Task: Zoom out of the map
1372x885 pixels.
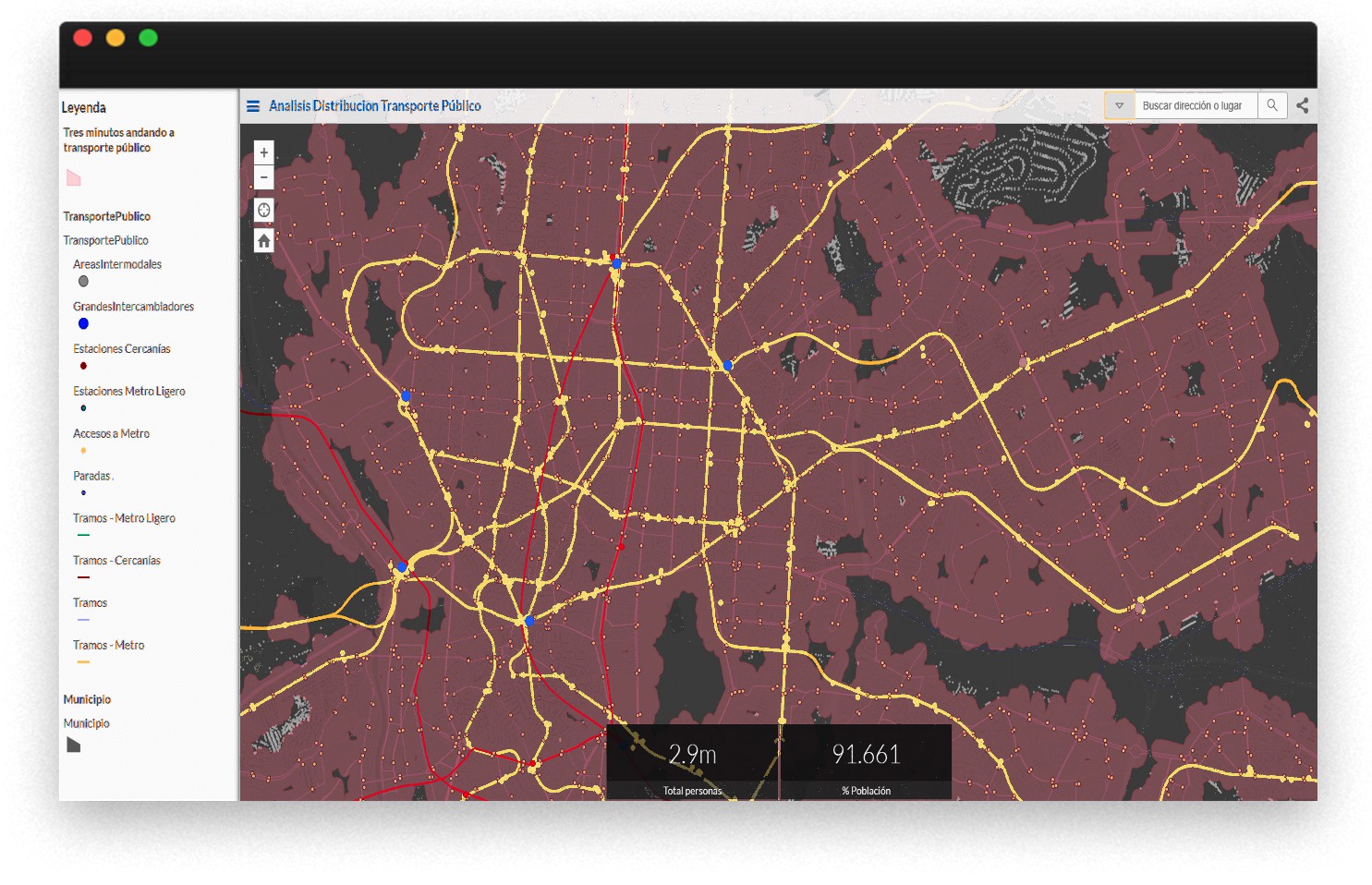Action: pos(264,177)
